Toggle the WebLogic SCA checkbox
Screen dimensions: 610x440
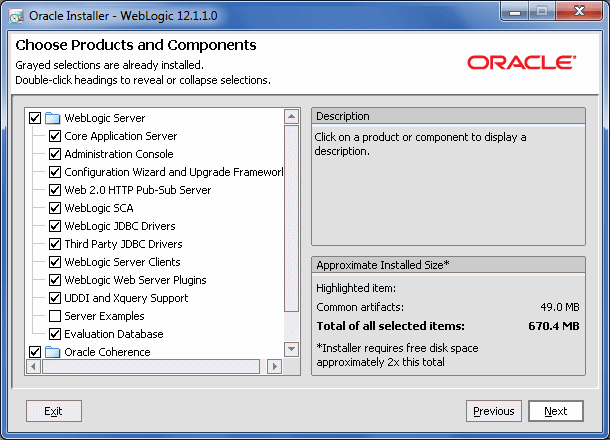click(x=55, y=208)
